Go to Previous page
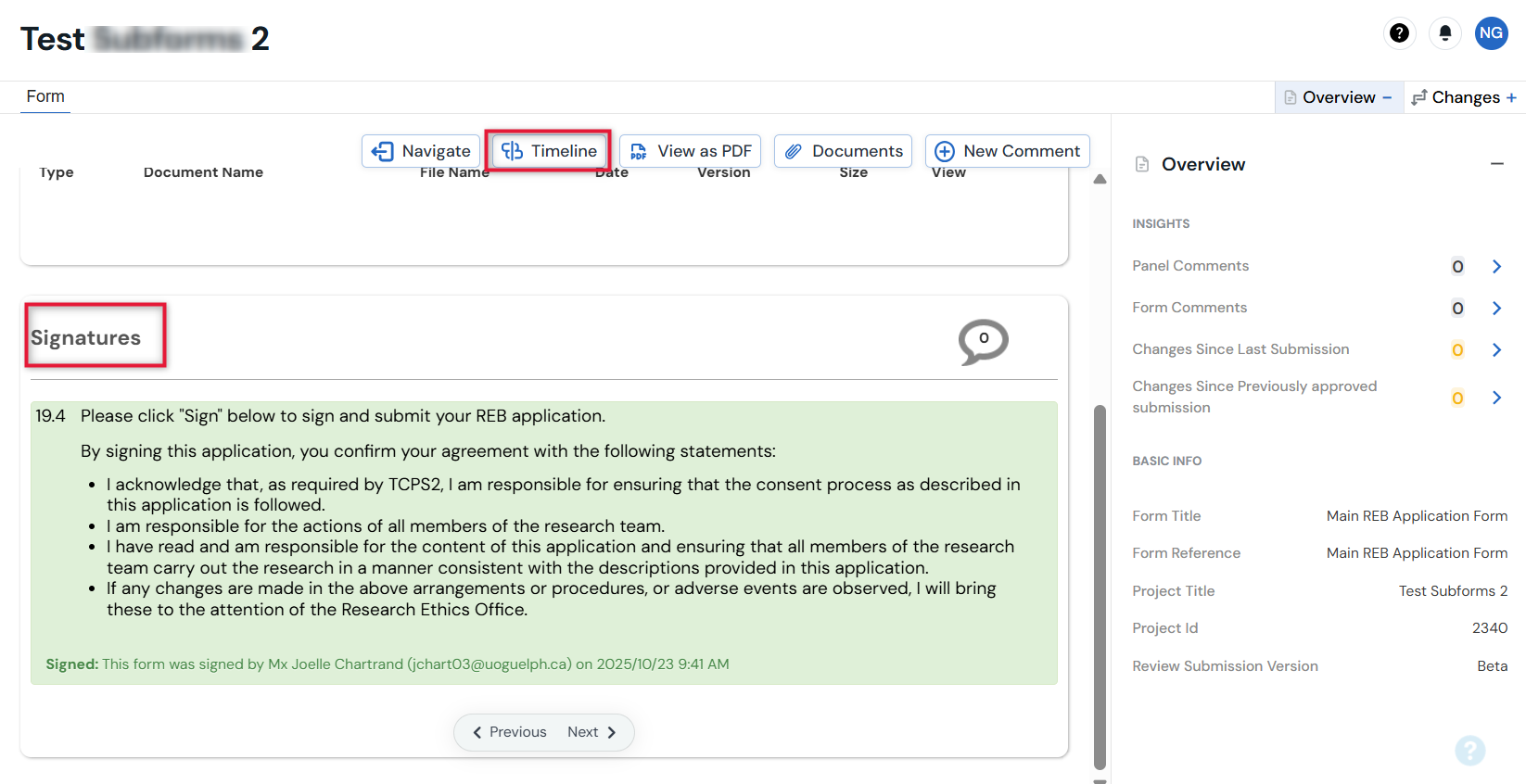The image size is (1526, 784). [x=510, y=732]
